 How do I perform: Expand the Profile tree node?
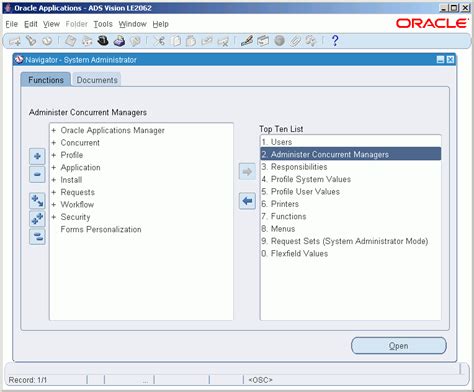54,155
